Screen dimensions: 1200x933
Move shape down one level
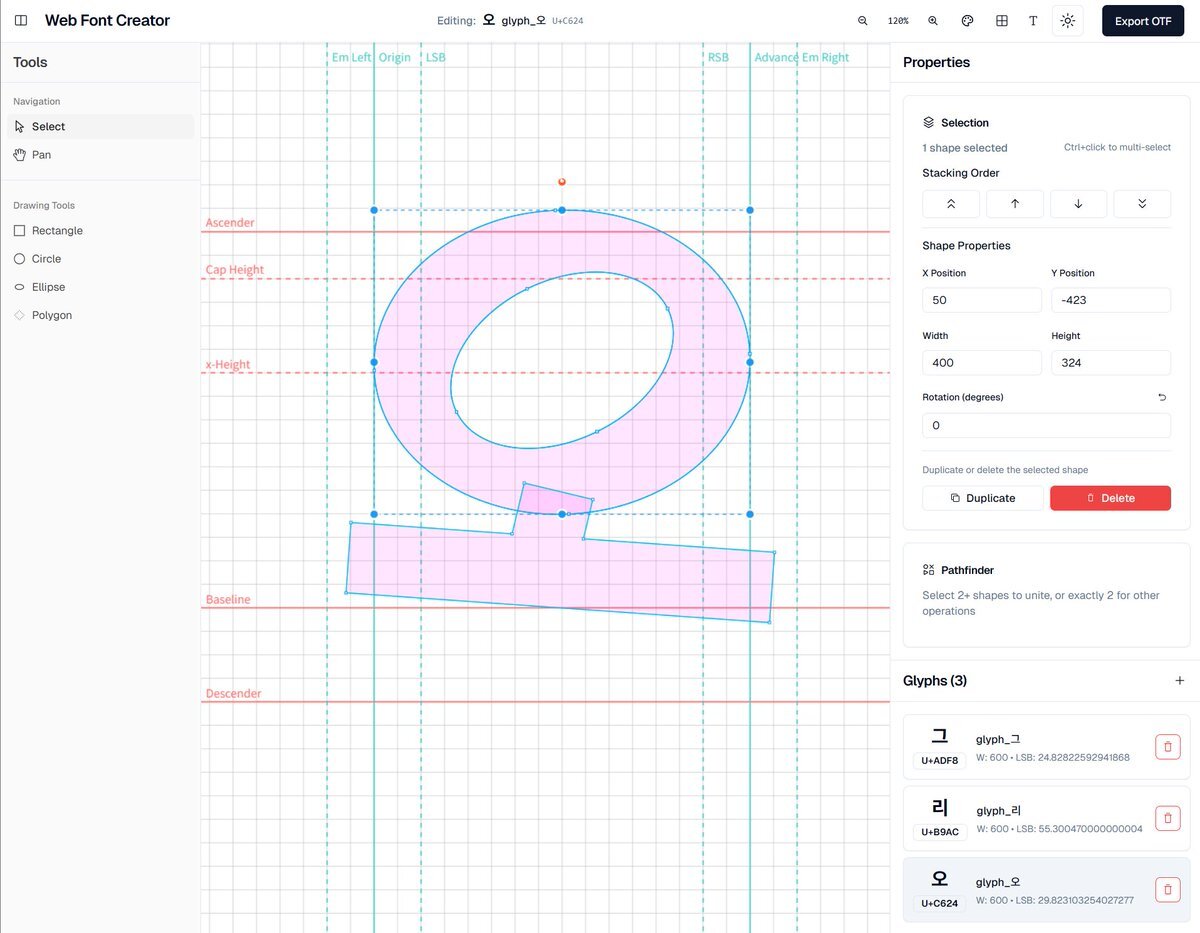click(1078, 204)
